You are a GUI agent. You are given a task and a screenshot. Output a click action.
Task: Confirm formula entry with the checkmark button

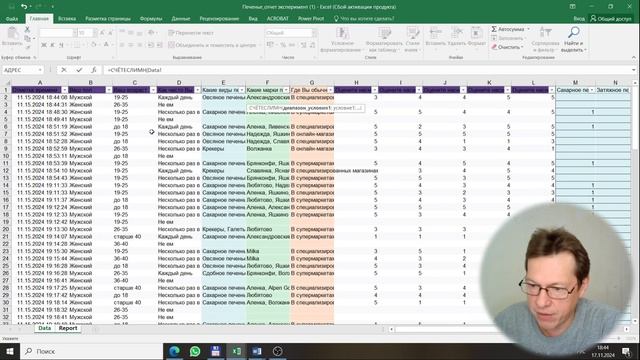point(79,70)
